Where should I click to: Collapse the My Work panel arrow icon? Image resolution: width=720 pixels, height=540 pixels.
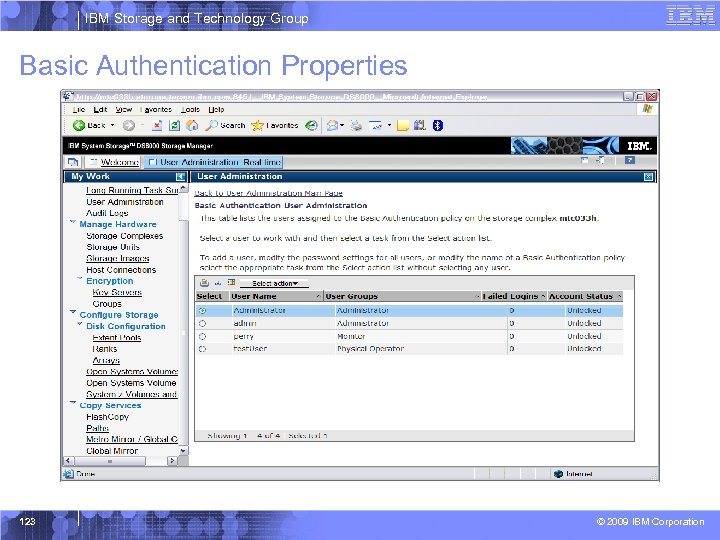180,176
